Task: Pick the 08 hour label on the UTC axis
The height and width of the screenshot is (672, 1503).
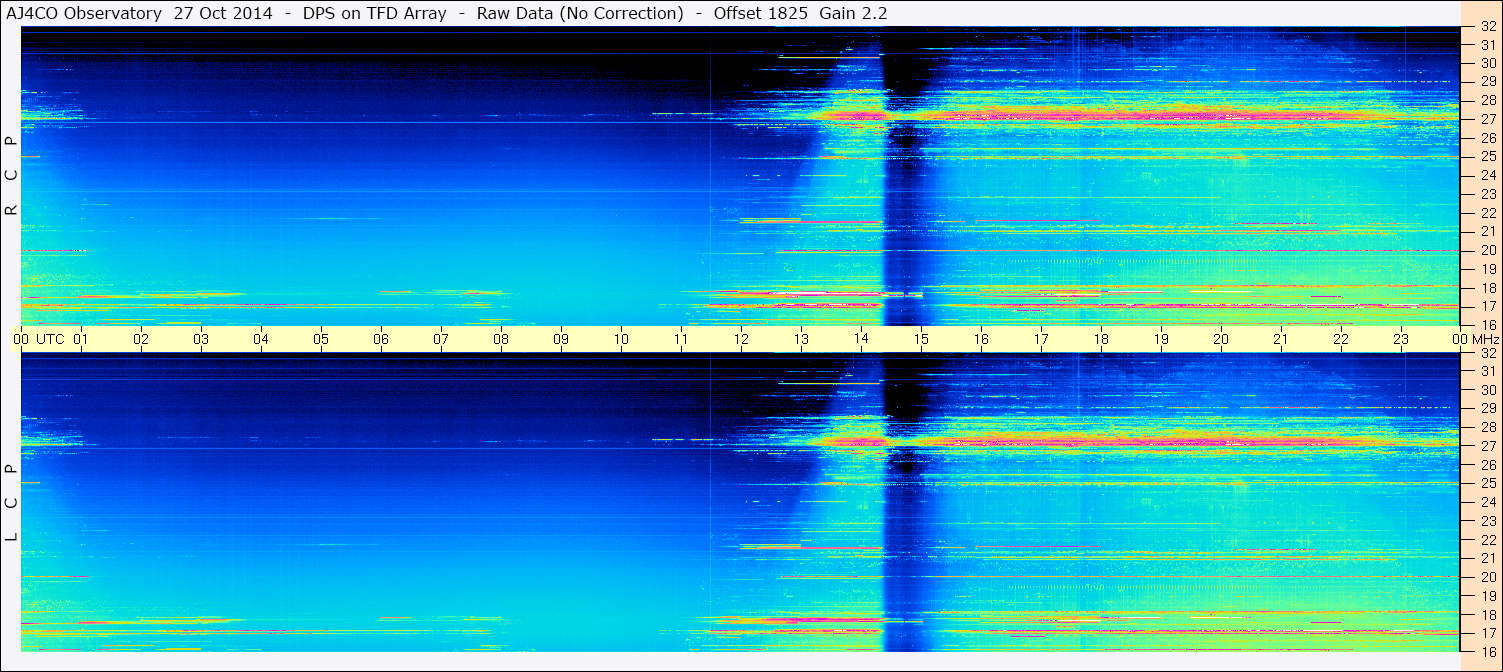Action: [x=501, y=339]
